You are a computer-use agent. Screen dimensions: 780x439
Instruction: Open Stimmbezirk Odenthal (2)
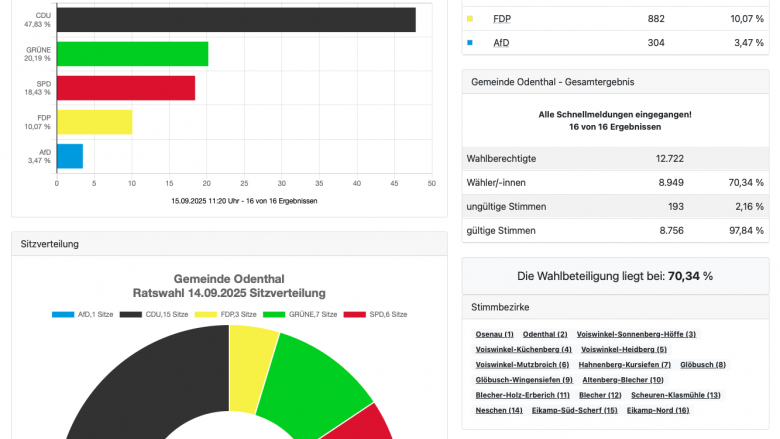pyautogui.click(x=545, y=334)
